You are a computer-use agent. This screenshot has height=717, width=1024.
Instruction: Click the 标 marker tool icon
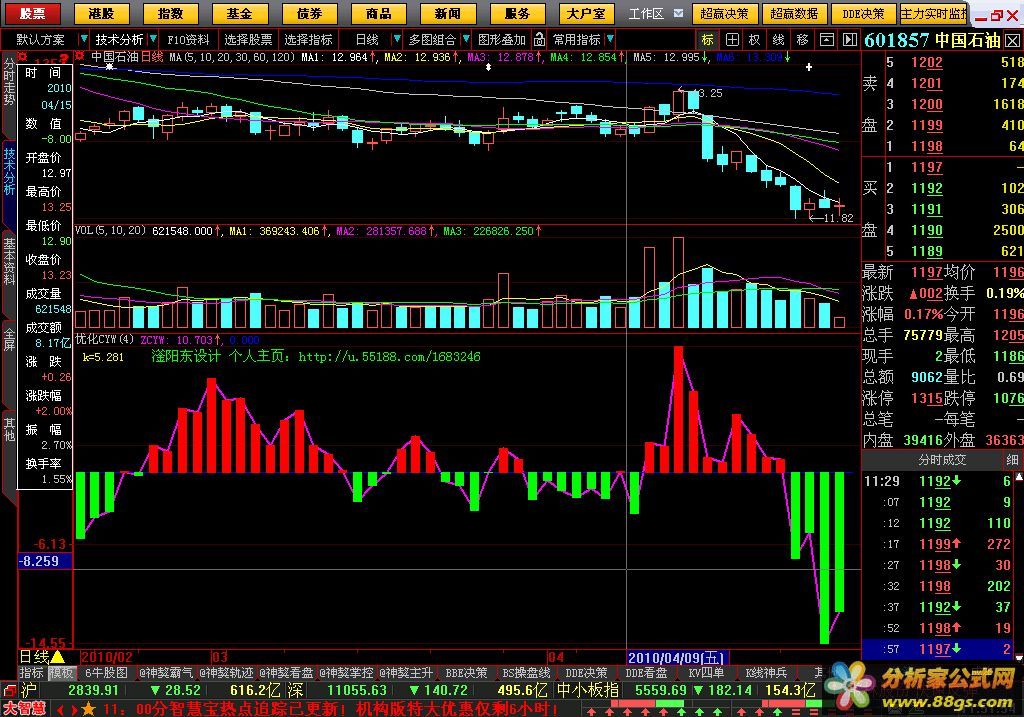[708, 39]
